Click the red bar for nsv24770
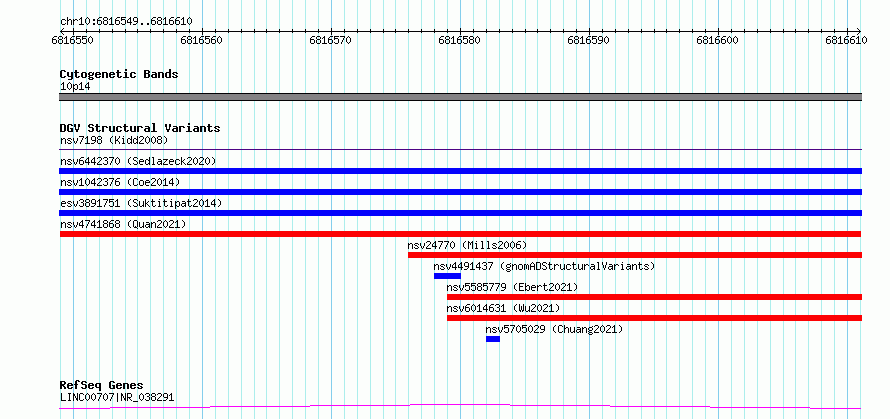This screenshot has width=890, height=419. coord(635,255)
